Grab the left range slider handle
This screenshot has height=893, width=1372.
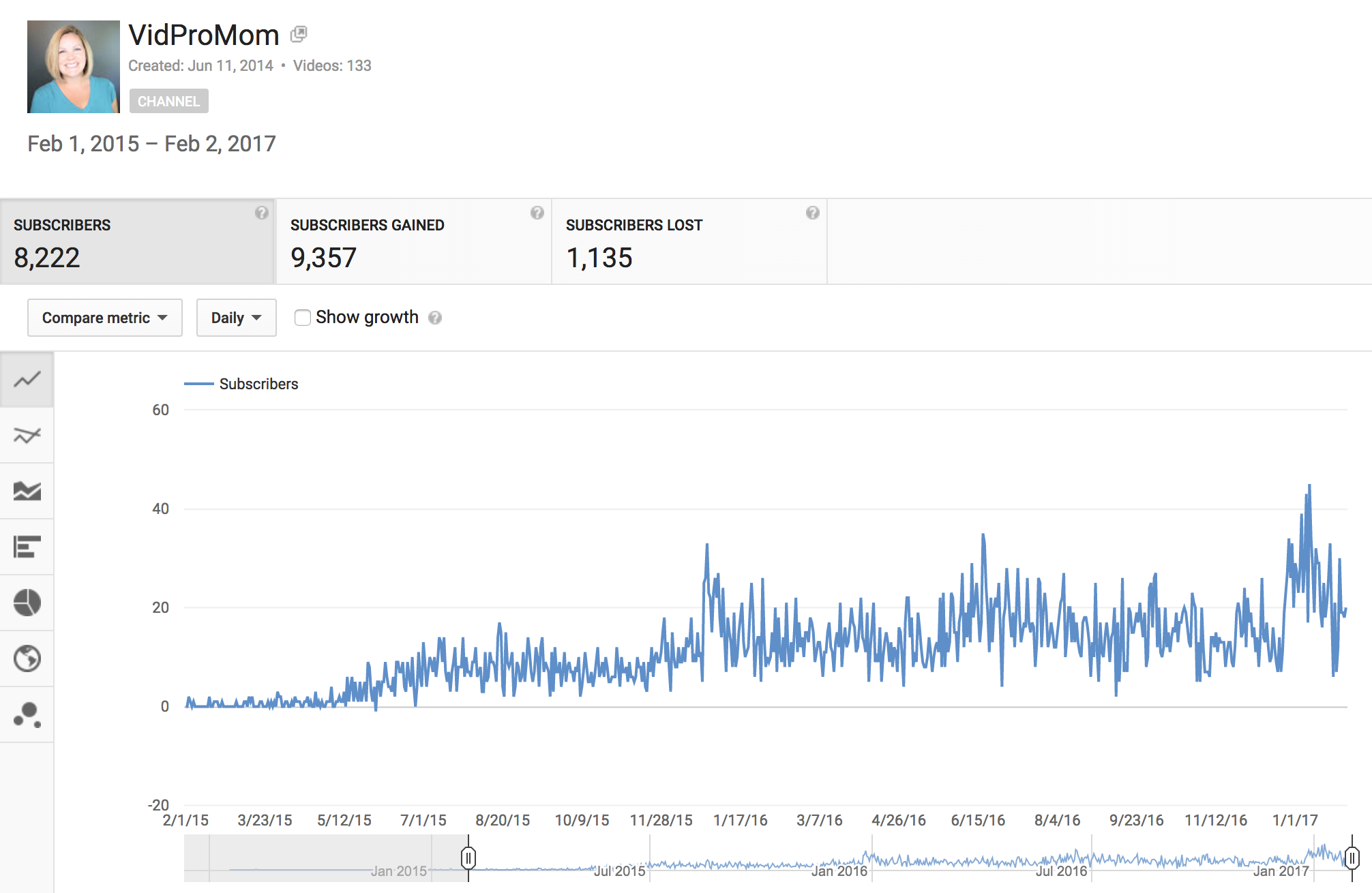coord(468,858)
